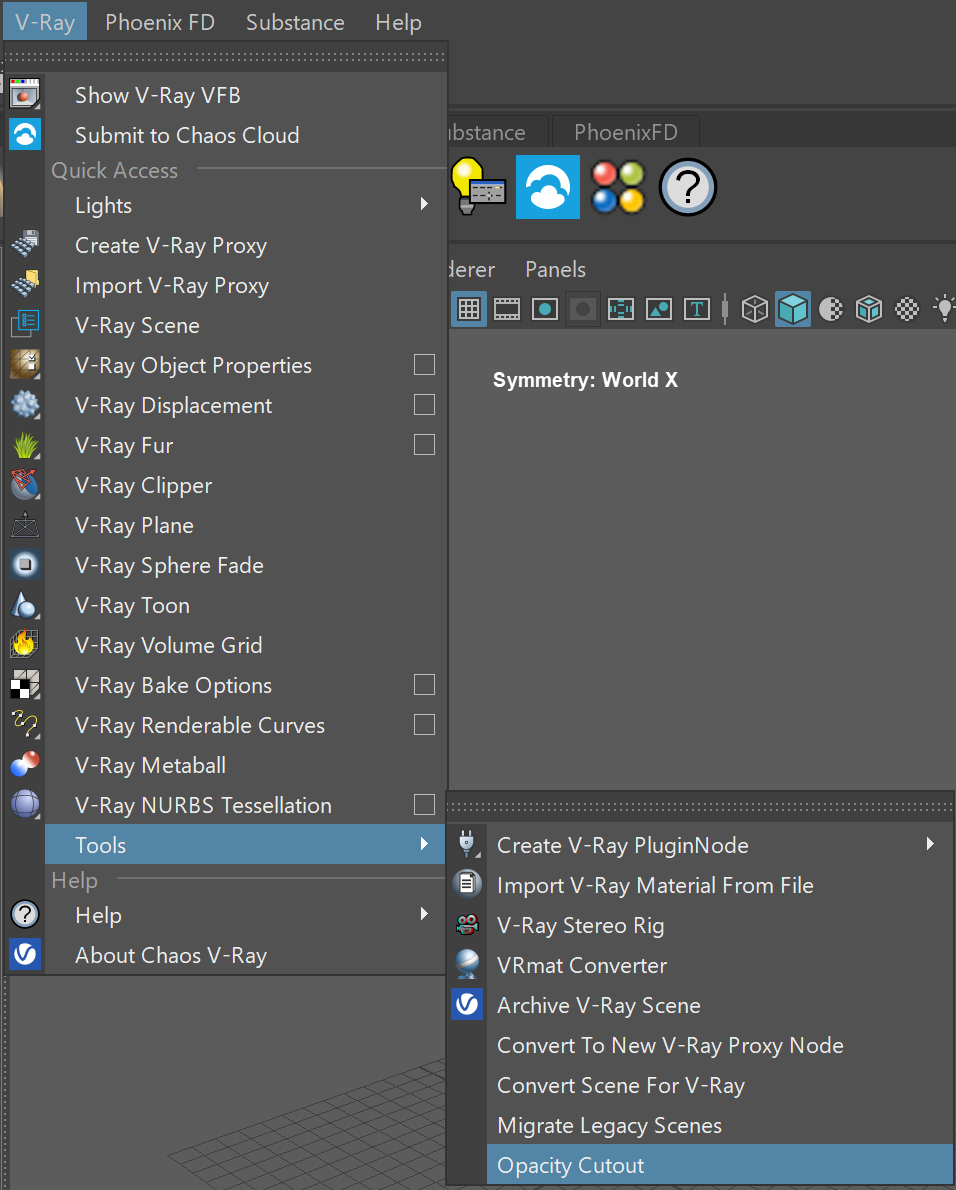Screen dimensions: 956x1190
Task: Click the V-Ray Stereo Rig camera icon
Action: click(467, 924)
